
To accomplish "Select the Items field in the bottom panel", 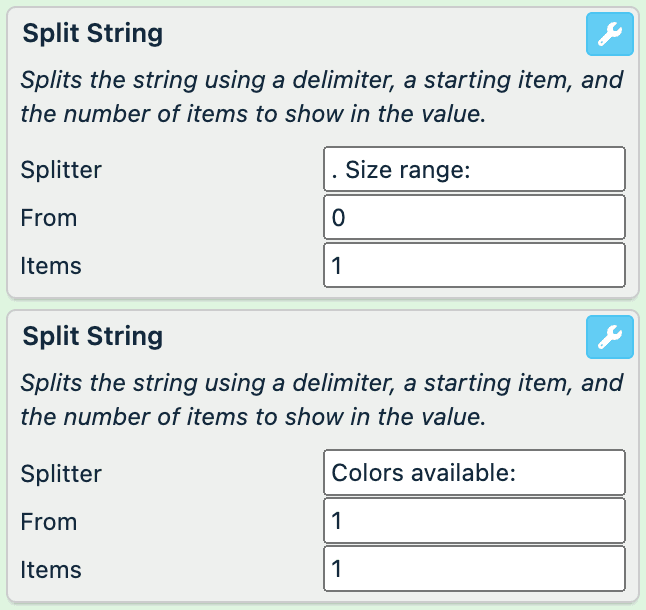I will (x=474, y=569).
